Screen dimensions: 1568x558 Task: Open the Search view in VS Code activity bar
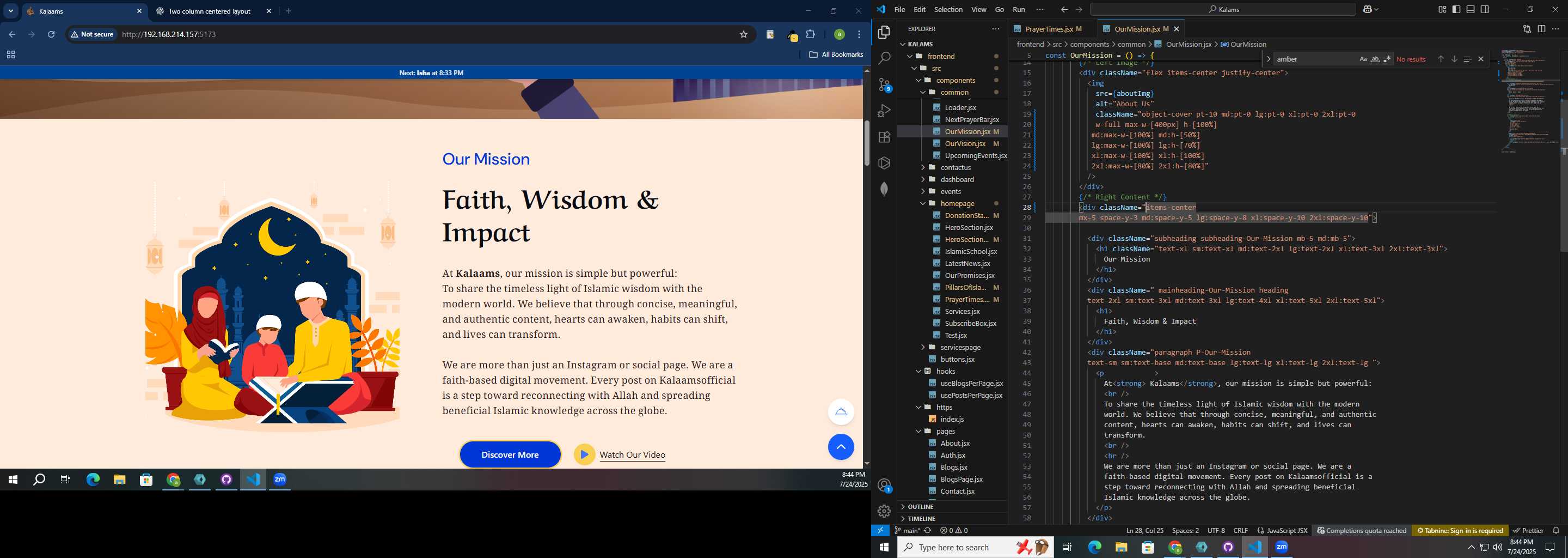tap(884, 58)
